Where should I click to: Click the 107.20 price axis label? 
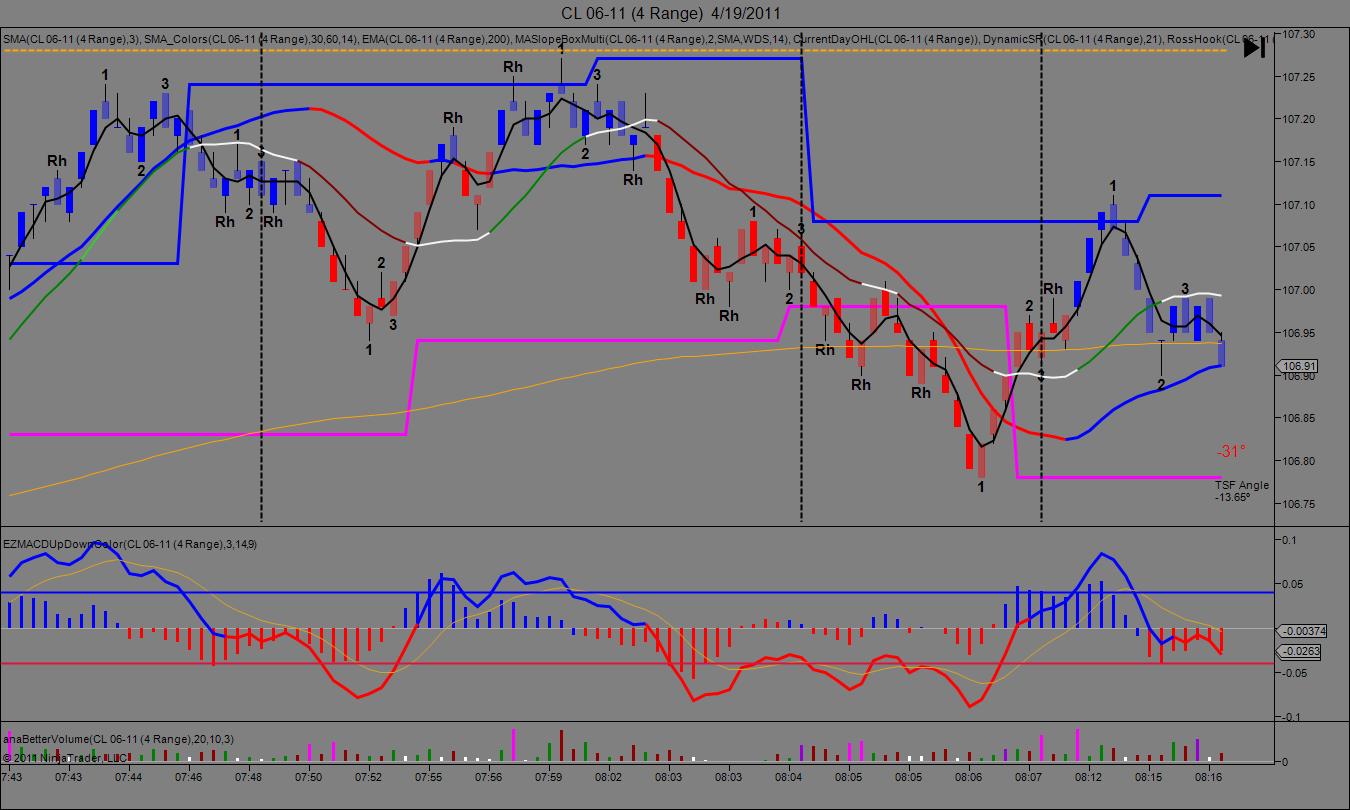click(1298, 119)
